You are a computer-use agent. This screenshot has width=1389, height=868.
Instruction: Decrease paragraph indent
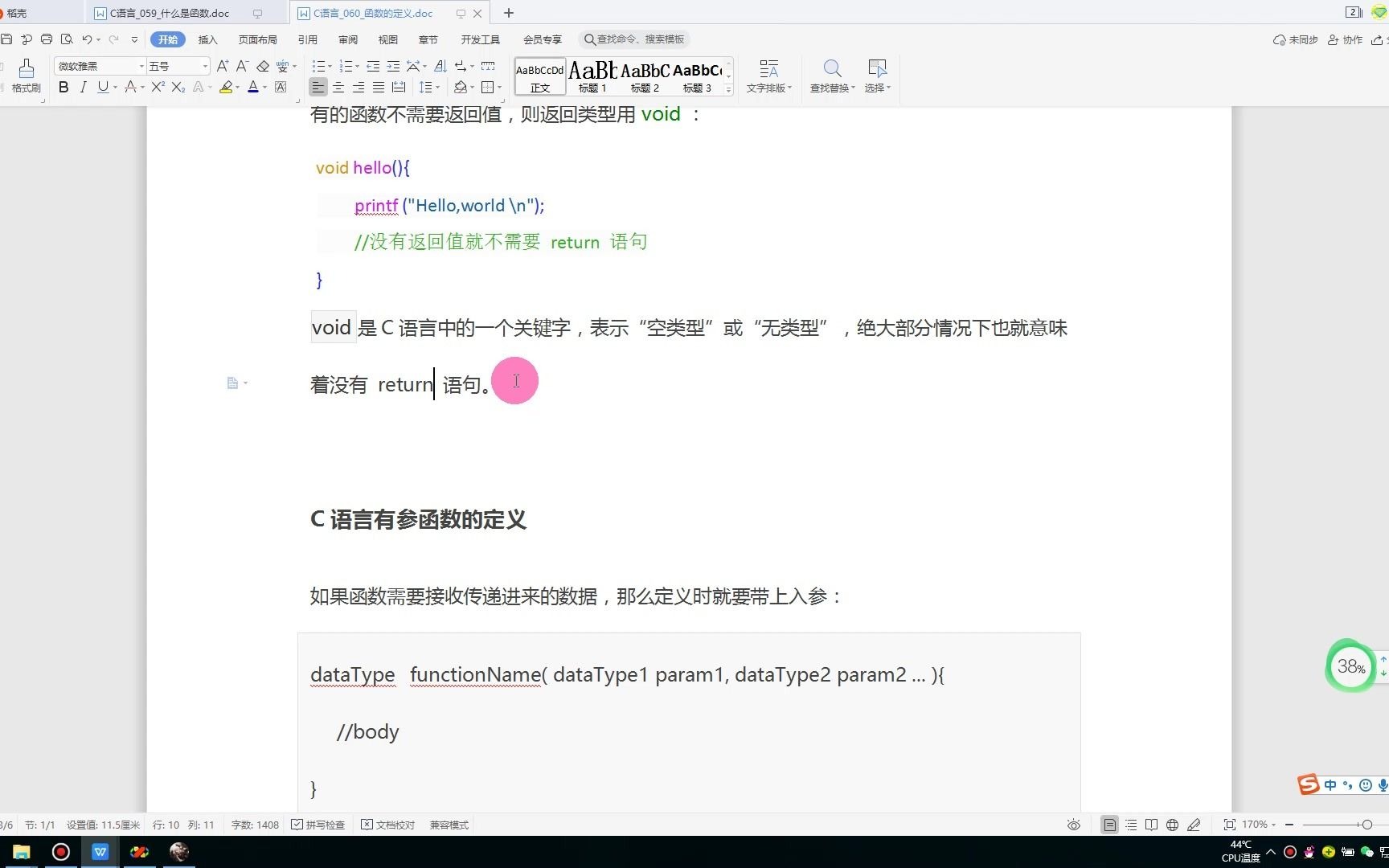[x=373, y=66]
